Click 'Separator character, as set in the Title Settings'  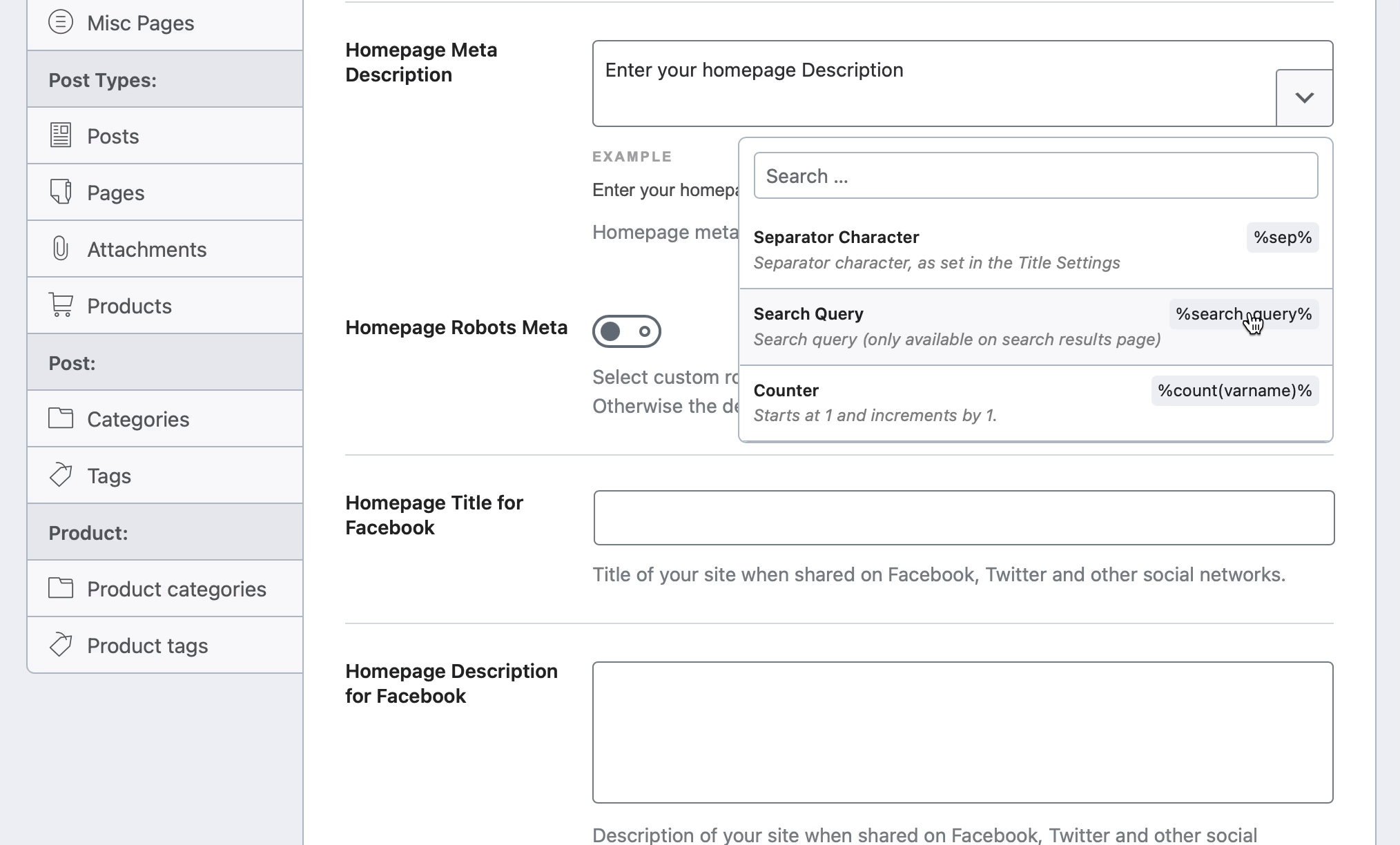tap(937, 263)
